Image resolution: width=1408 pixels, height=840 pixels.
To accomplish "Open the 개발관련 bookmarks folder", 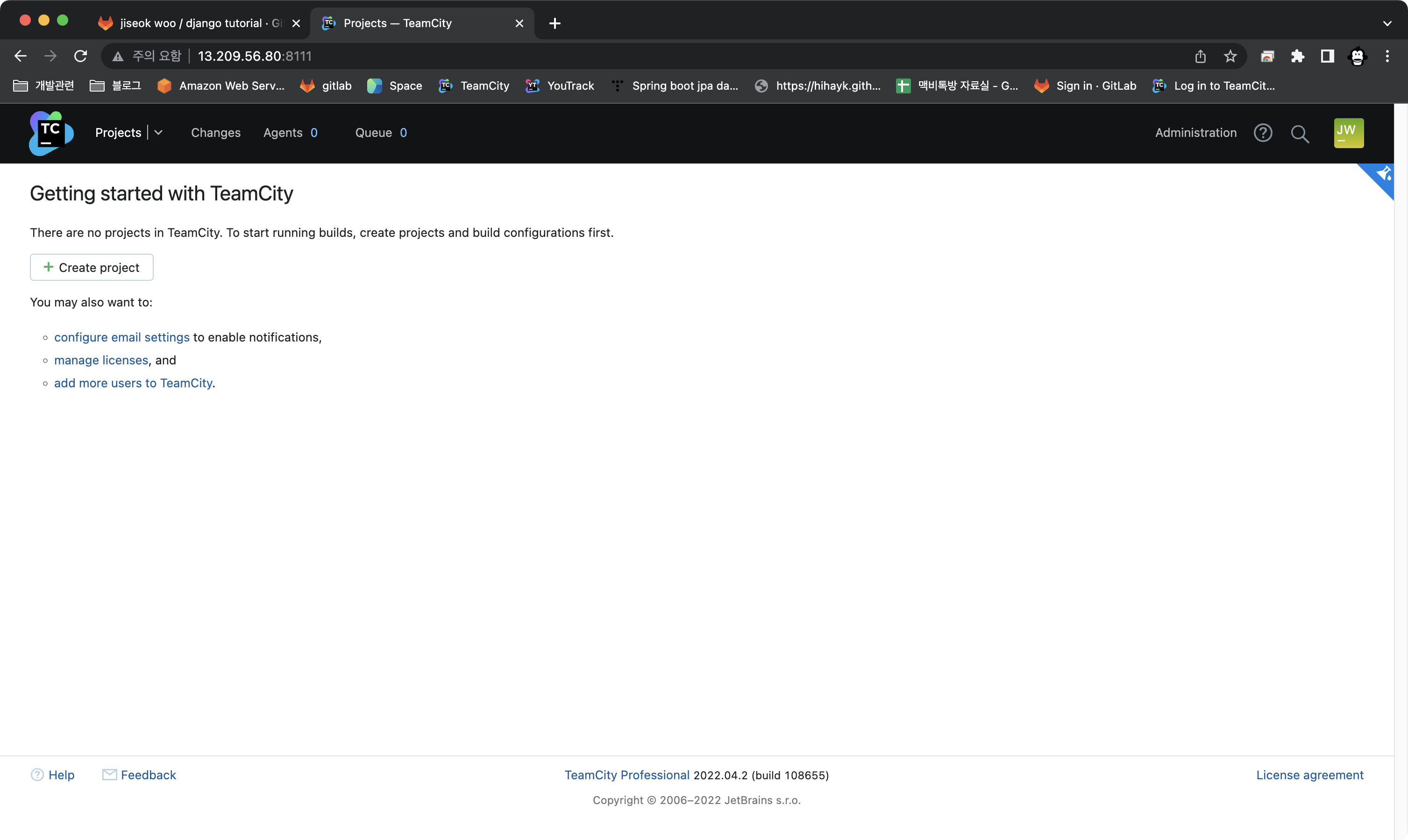I will 43,85.
